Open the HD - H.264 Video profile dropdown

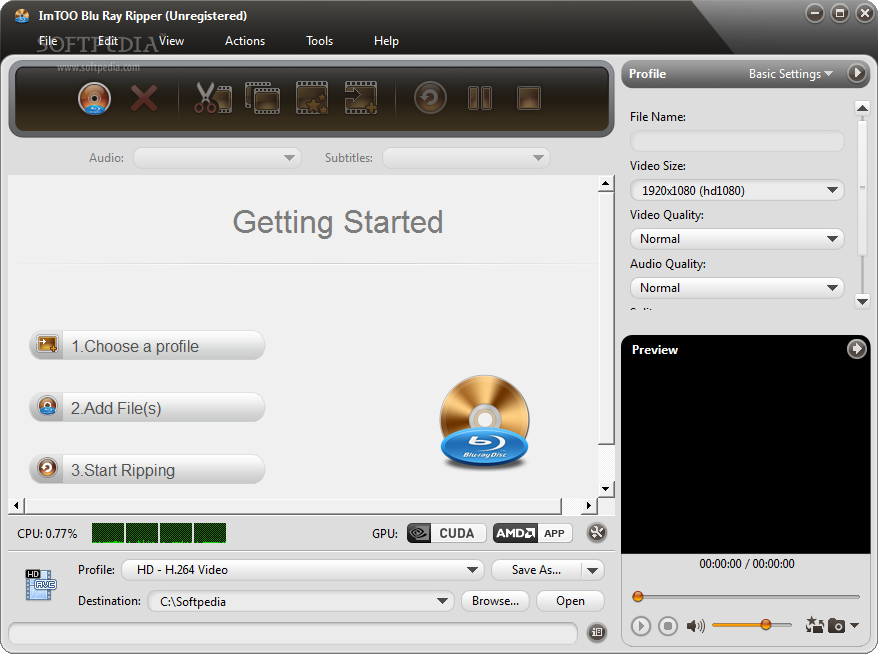coord(303,570)
